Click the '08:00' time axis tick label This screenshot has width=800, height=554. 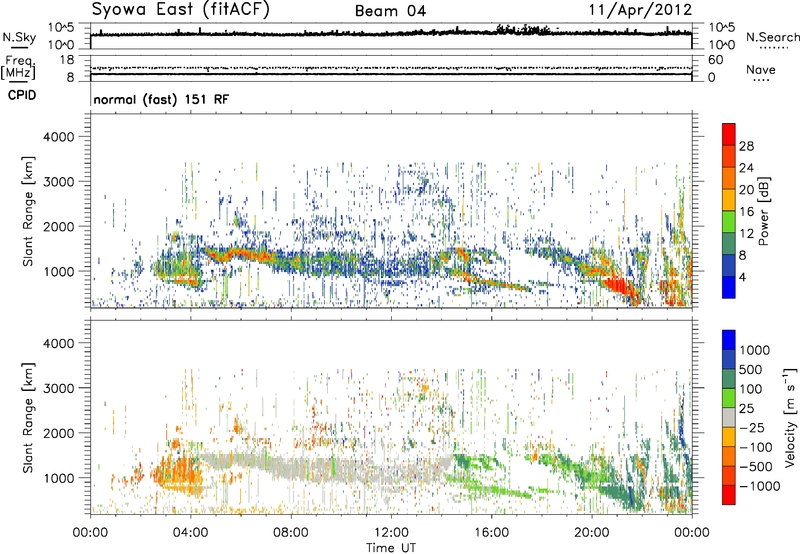(290, 533)
